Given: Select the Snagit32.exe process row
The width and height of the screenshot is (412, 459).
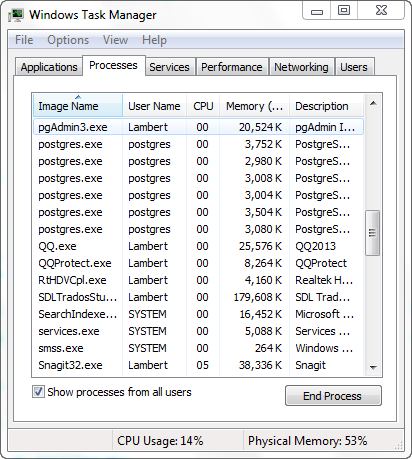Looking at the screenshot, I should pos(198,365).
